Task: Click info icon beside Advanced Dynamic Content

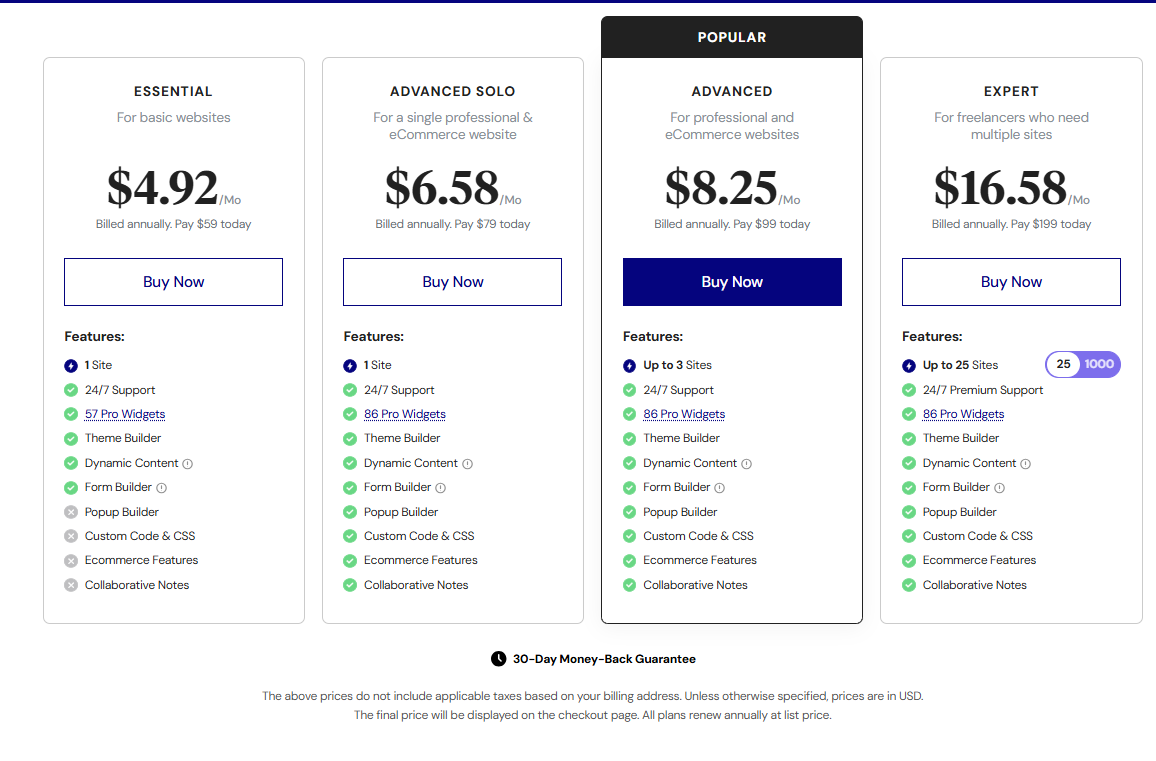Action: pos(746,464)
